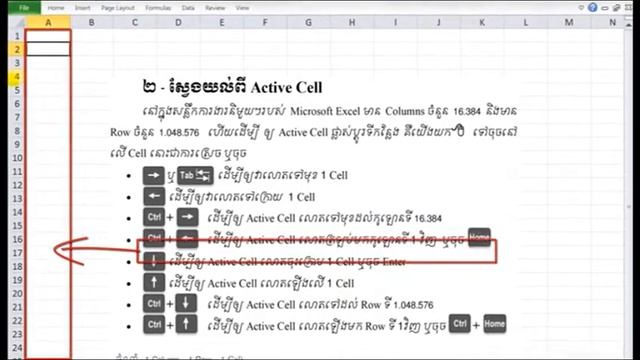Select column E header

[222, 22]
